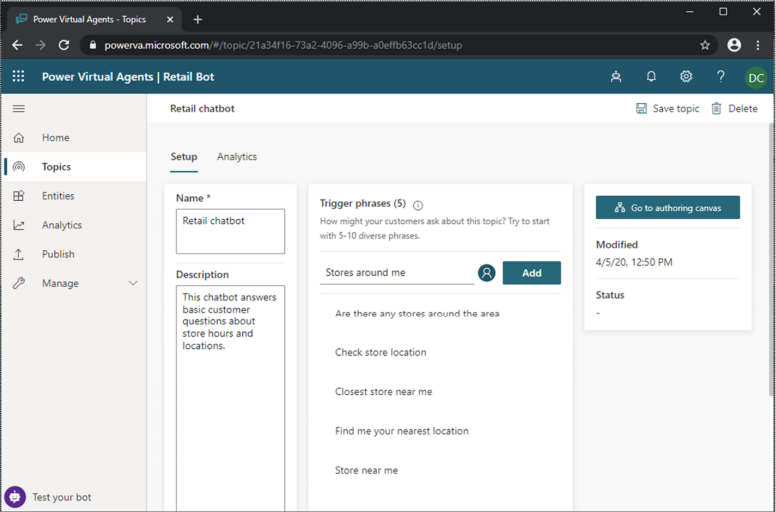The height and width of the screenshot is (512, 776).
Task: Click the notifications bell icon
Action: point(651,77)
